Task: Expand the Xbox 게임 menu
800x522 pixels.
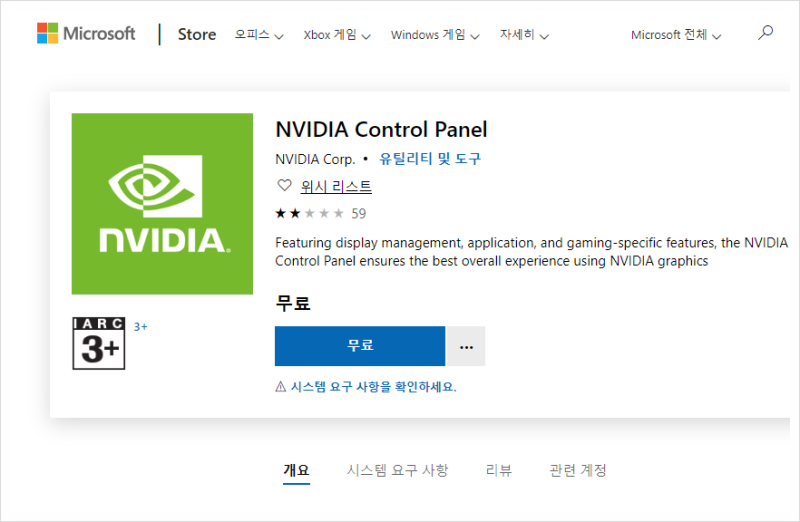Action: 337,35
